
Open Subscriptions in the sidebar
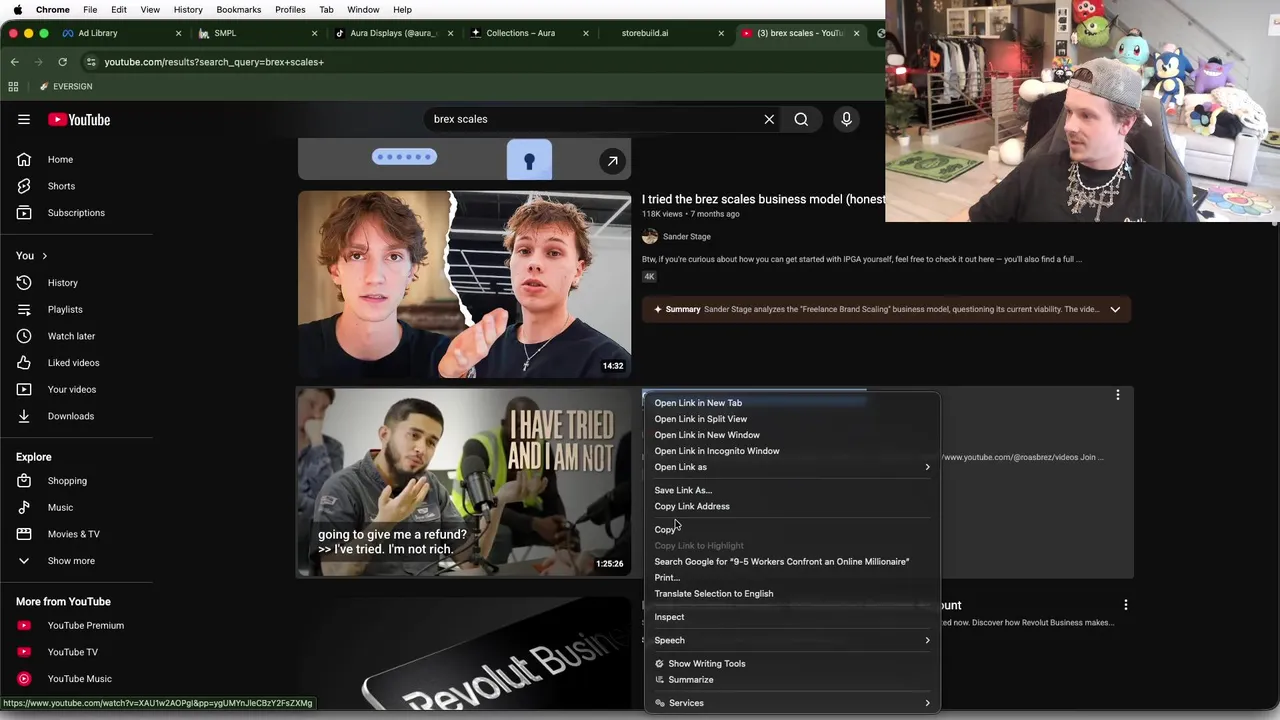click(76, 213)
